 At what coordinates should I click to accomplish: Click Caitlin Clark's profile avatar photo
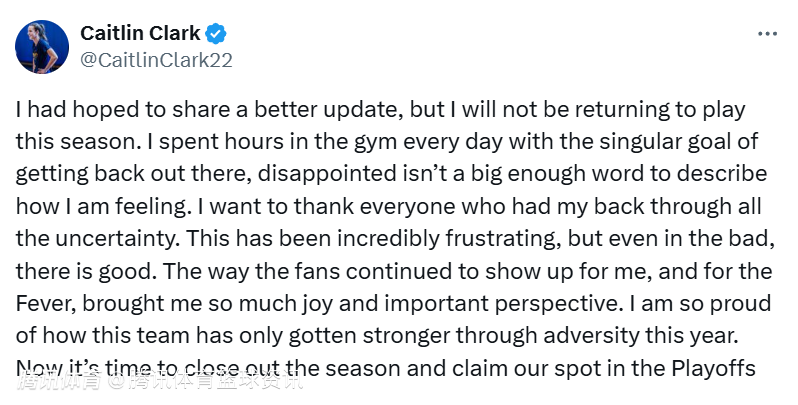coord(41,46)
